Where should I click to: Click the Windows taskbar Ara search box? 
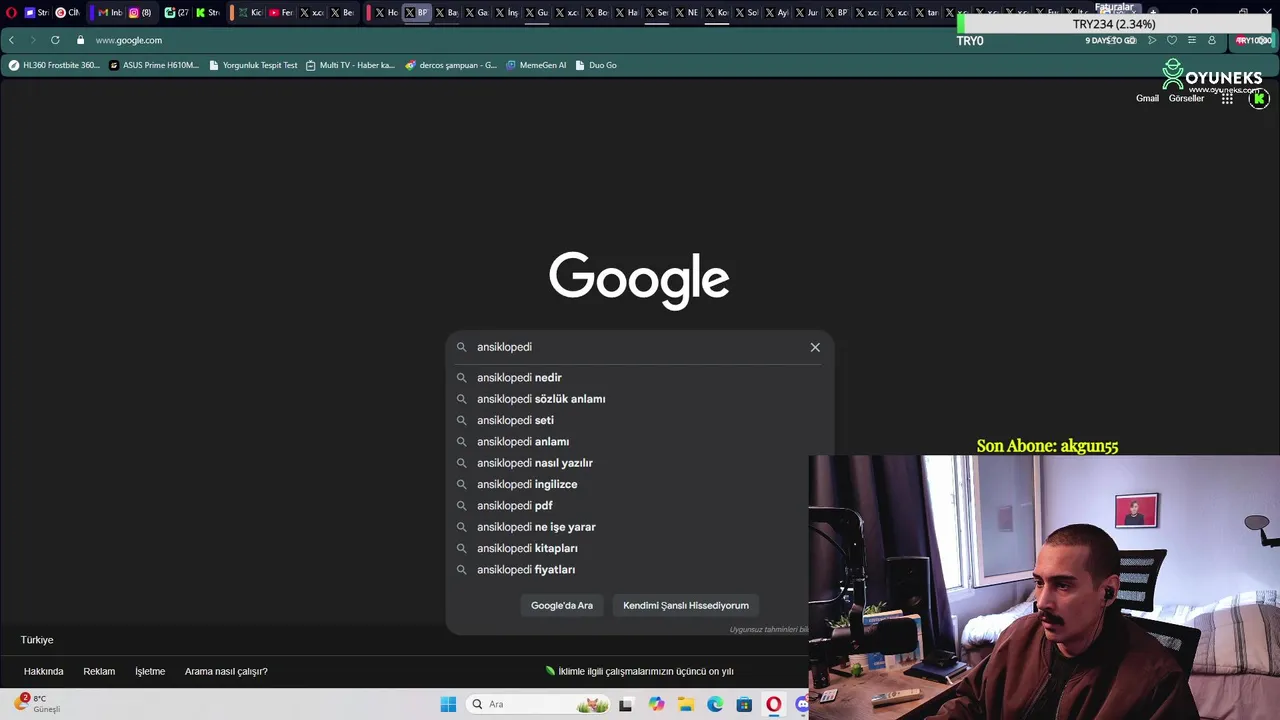(x=539, y=704)
